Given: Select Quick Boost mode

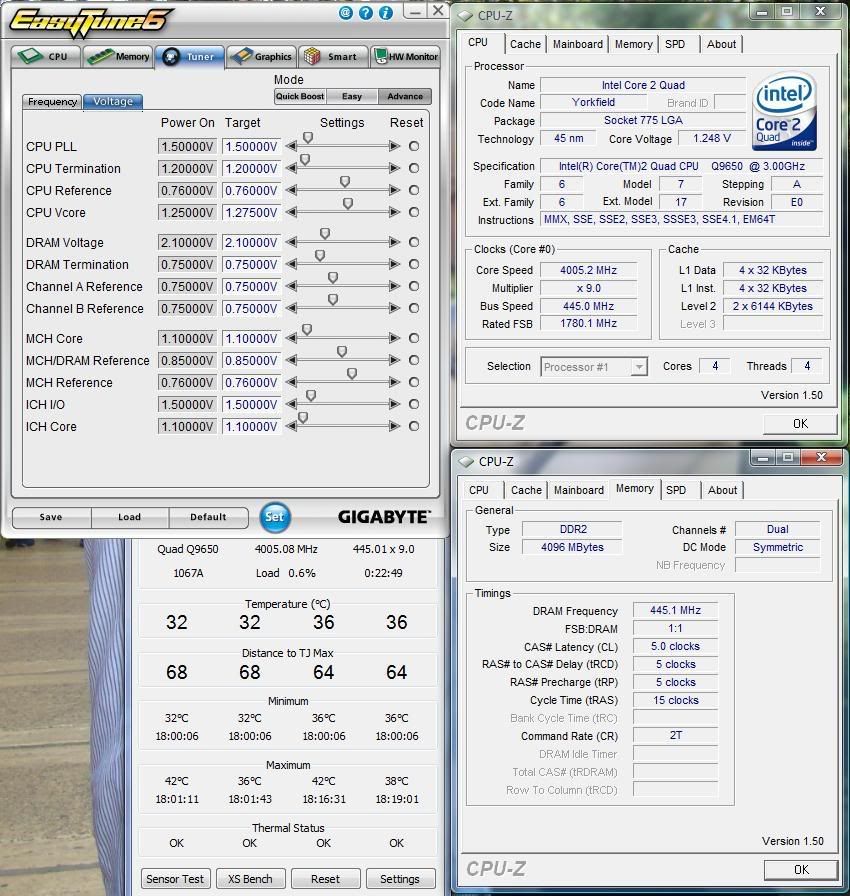Looking at the screenshot, I should (300, 96).
